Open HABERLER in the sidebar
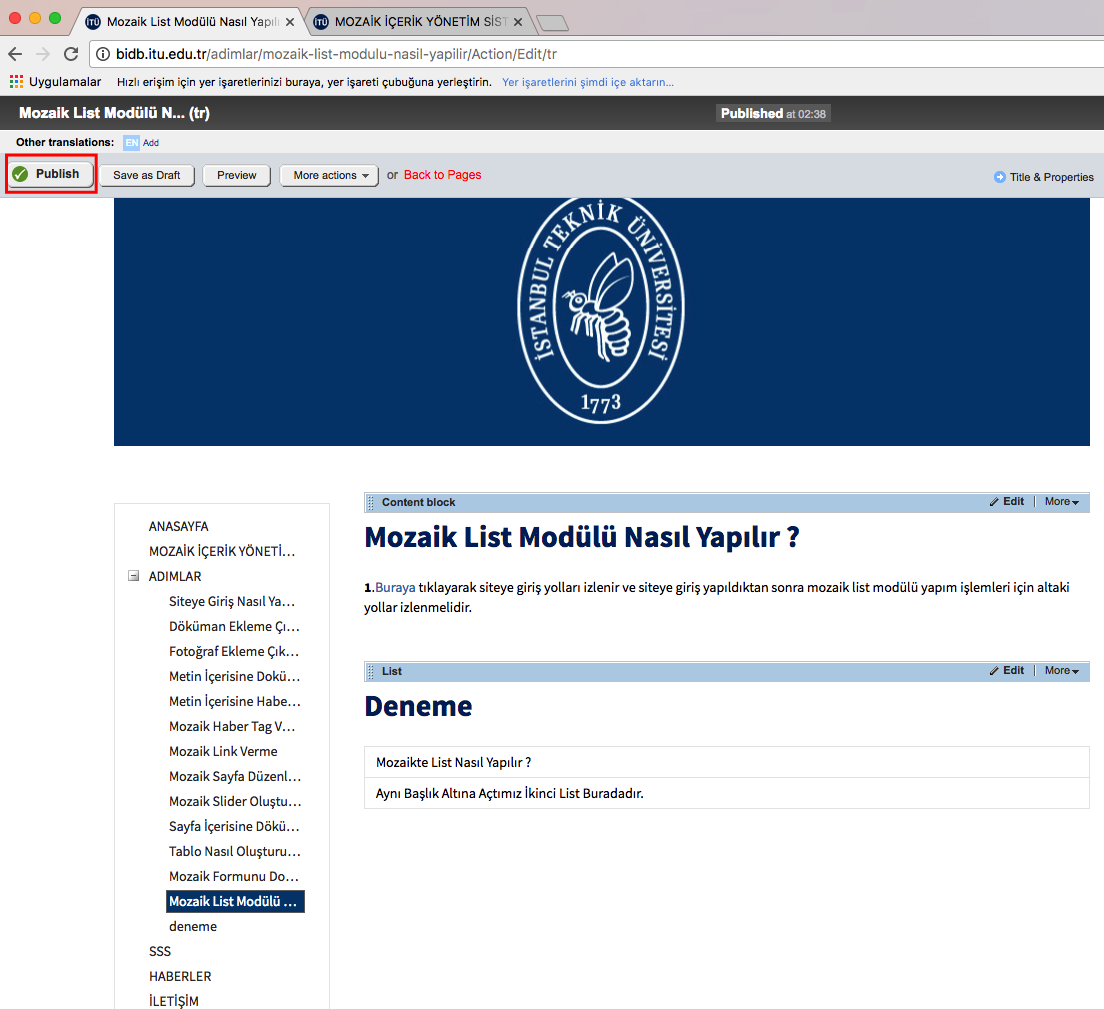 pyautogui.click(x=180, y=977)
